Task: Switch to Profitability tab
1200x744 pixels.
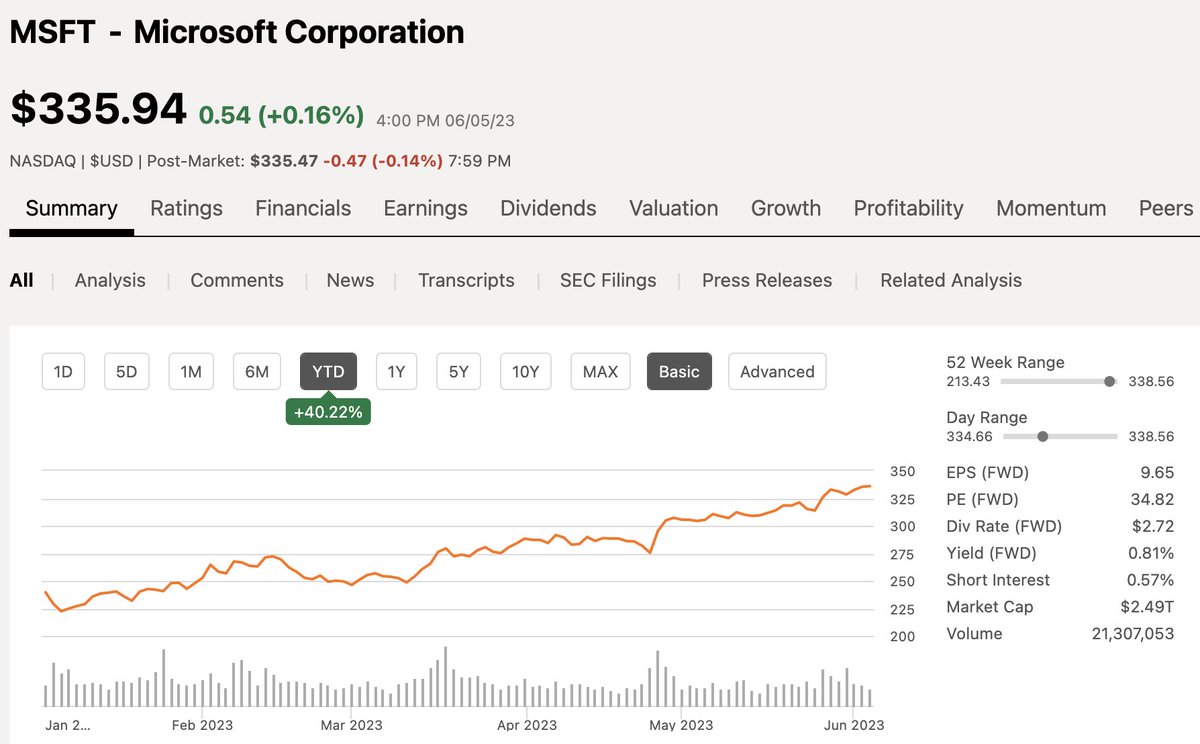Action: pyautogui.click(x=908, y=208)
